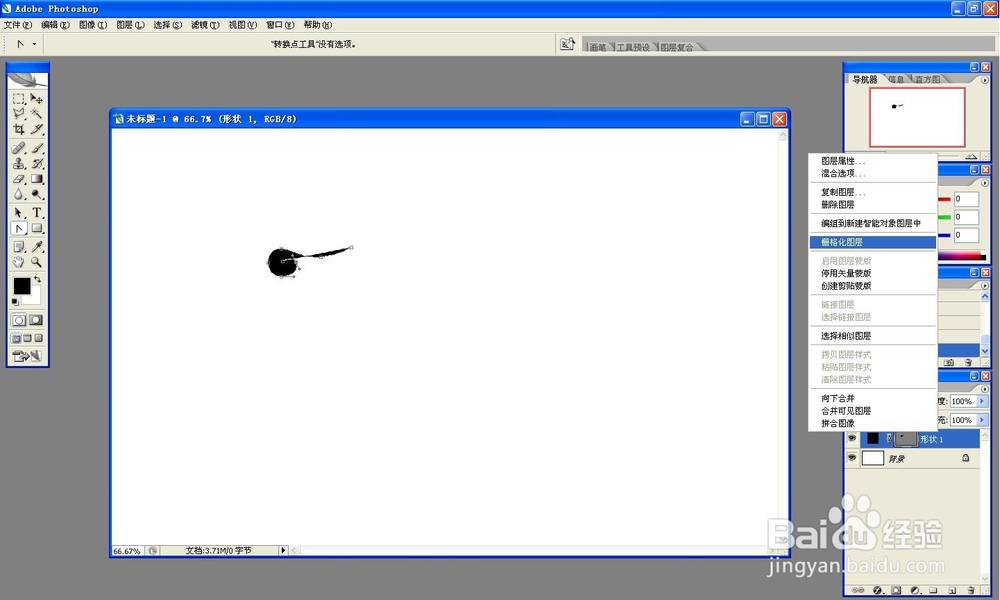The height and width of the screenshot is (600, 1000).
Task: Select the Clone Stamp tool
Action: click(x=18, y=164)
